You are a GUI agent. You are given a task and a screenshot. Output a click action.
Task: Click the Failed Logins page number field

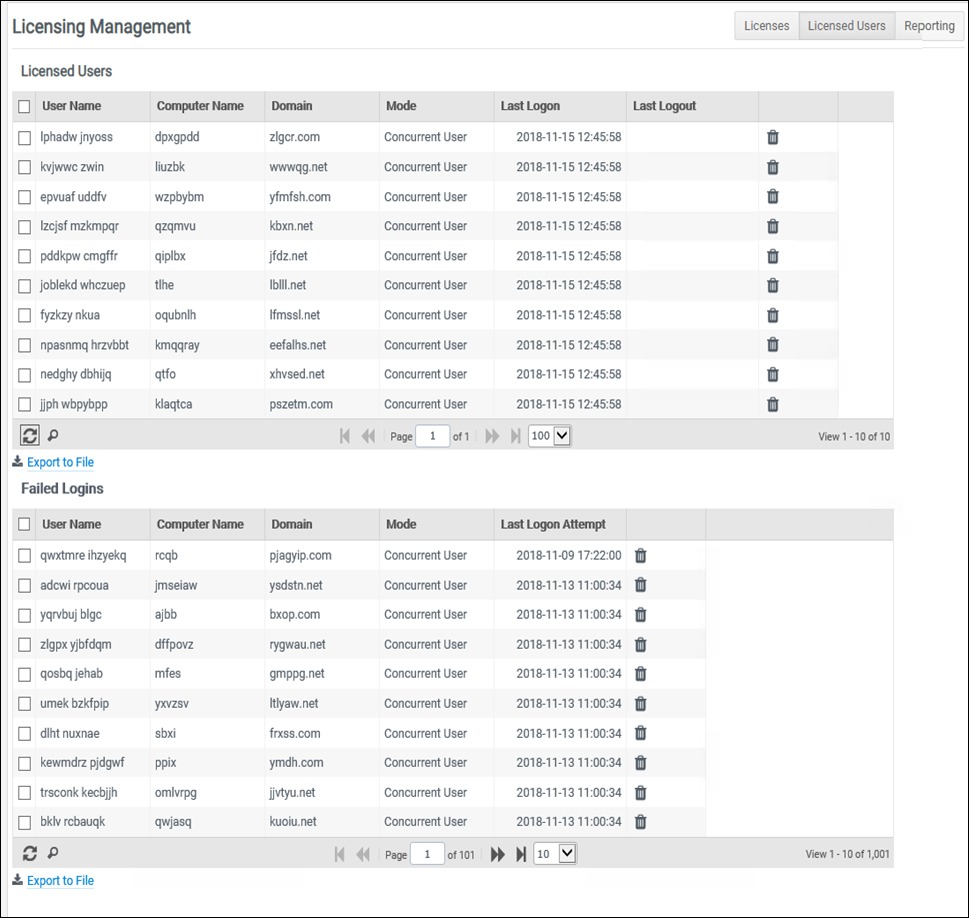coord(429,854)
